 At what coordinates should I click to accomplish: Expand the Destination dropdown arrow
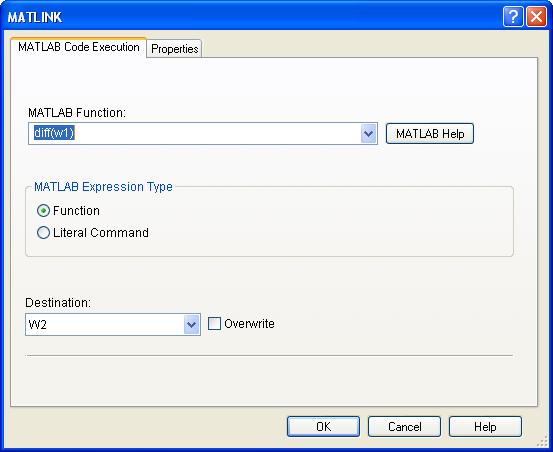[x=192, y=324]
